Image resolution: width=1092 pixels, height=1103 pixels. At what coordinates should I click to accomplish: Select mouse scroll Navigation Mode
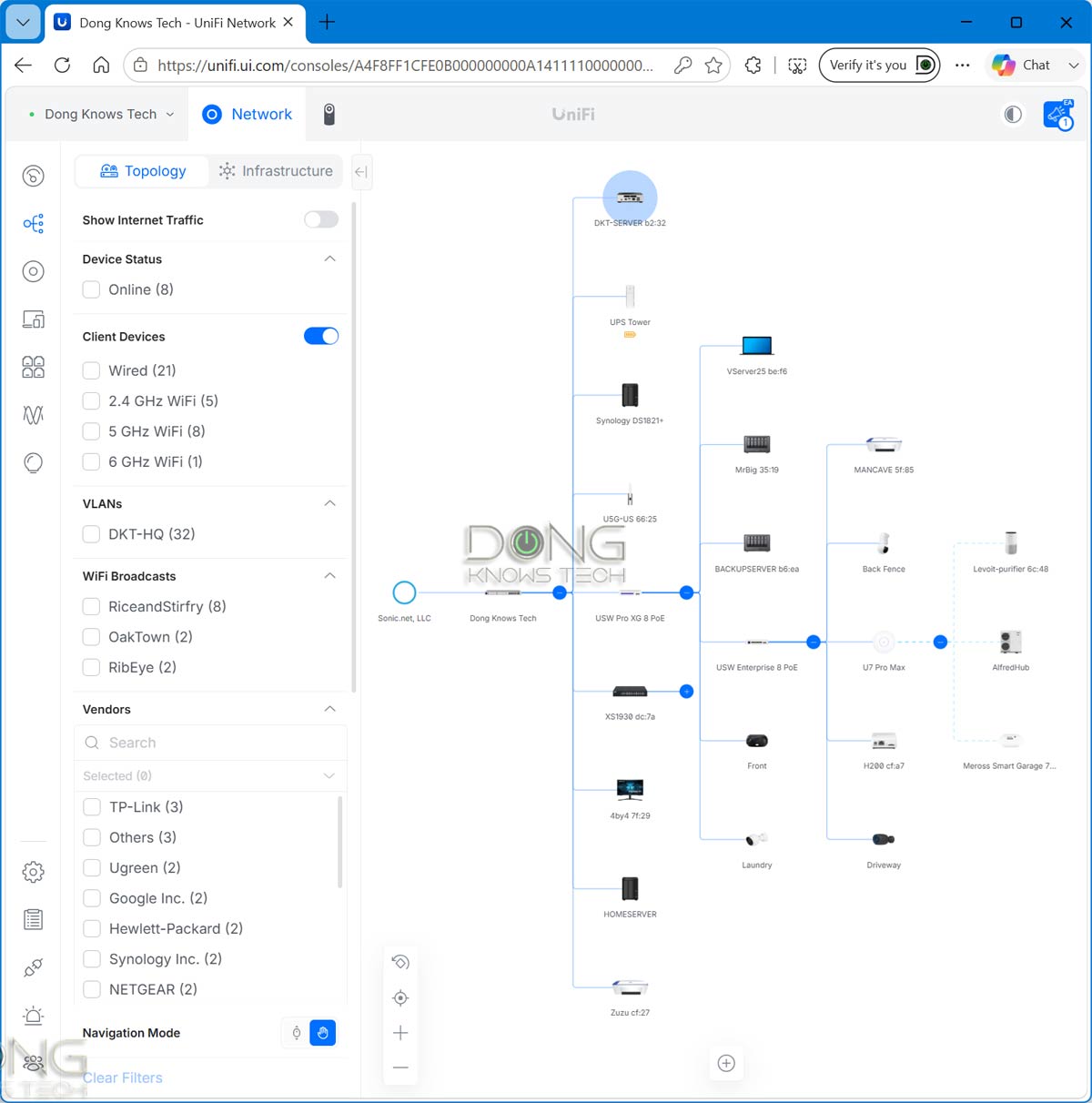(297, 1033)
